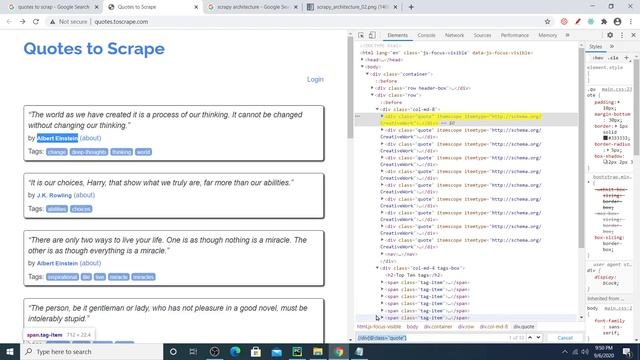This screenshot has width=640, height=360.
Task: Bookmark this page with star icon
Action: [547, 22]
